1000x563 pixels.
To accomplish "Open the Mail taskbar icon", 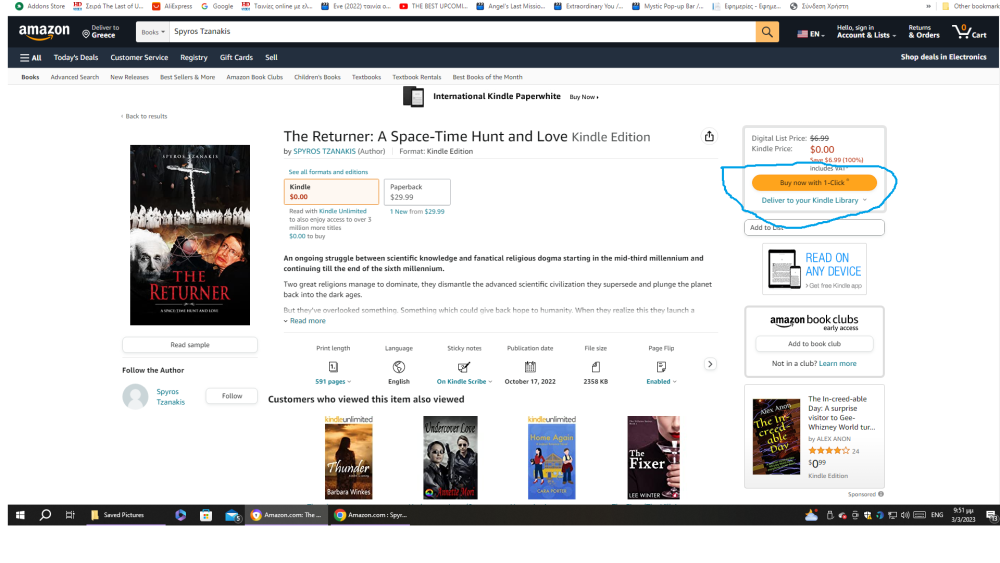I will tap(232, 515).
